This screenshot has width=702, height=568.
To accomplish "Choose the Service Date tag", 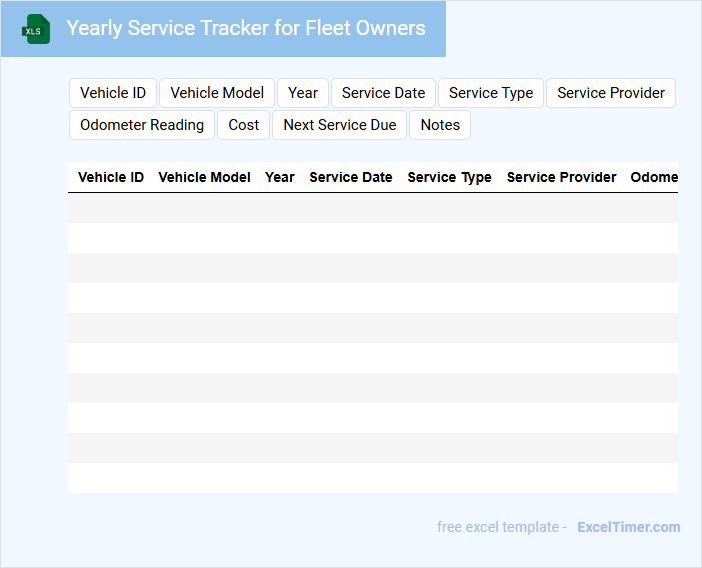I will coord(383,93).
